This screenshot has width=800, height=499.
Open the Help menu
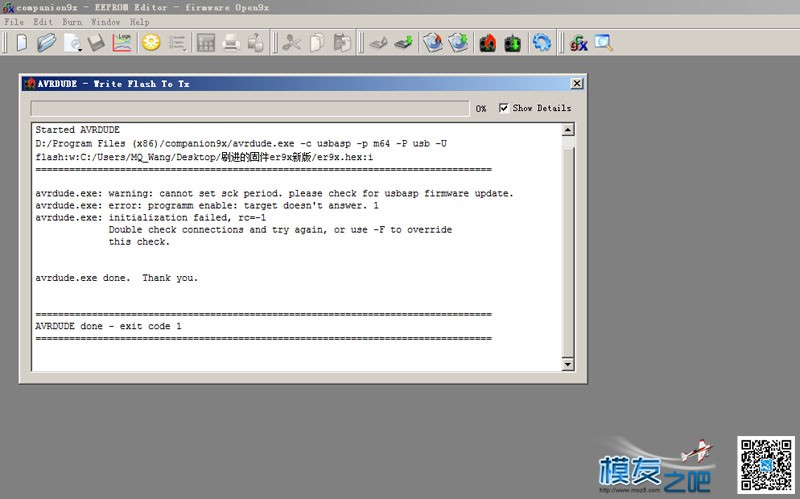pos(139,22)
